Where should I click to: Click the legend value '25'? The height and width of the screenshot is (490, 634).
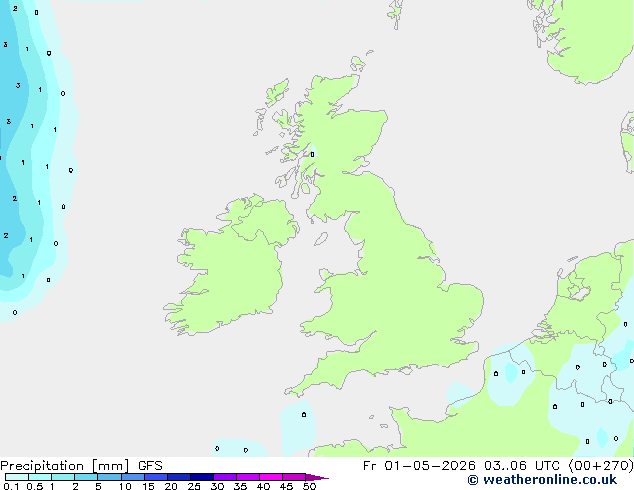[194, 486]
